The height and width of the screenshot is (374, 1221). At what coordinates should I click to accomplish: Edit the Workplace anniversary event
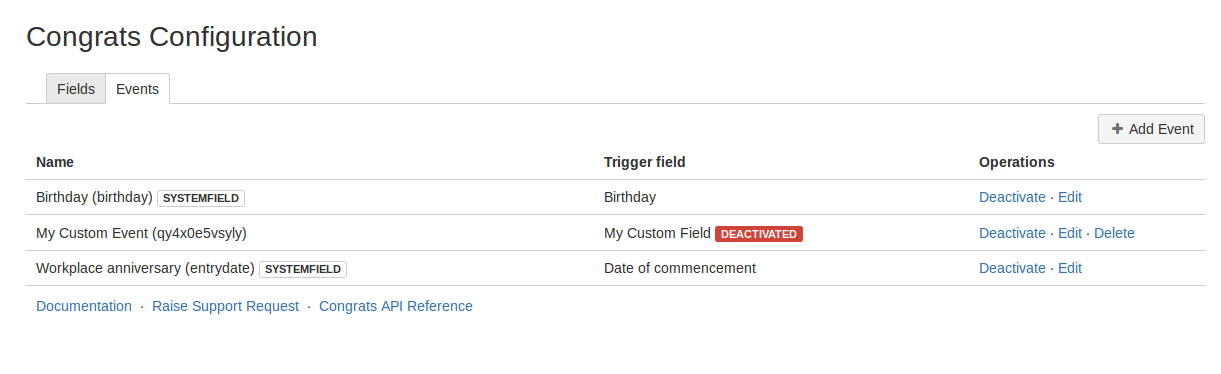click(1070, 268)
